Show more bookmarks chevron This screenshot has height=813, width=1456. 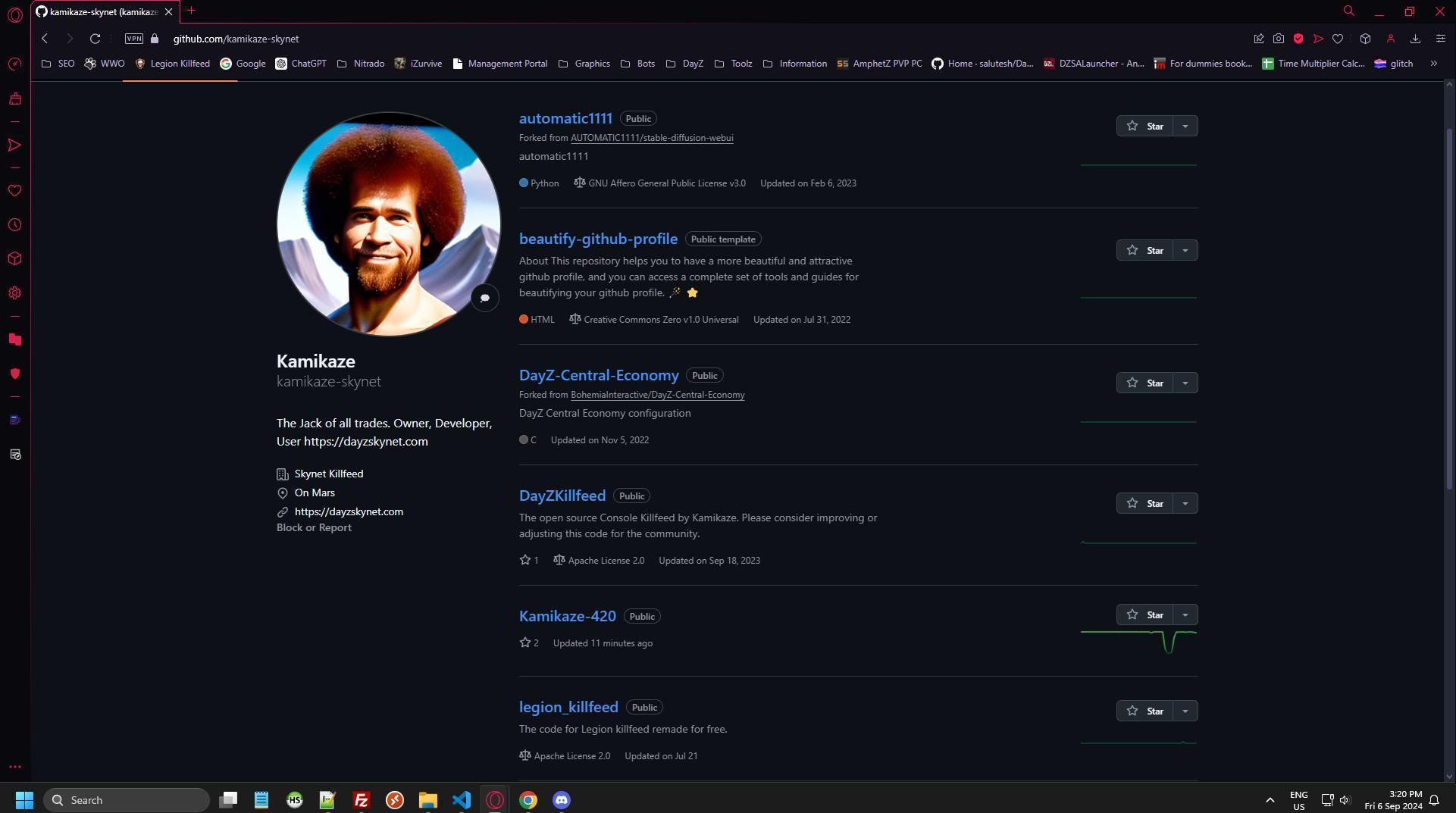(1434, 64)
